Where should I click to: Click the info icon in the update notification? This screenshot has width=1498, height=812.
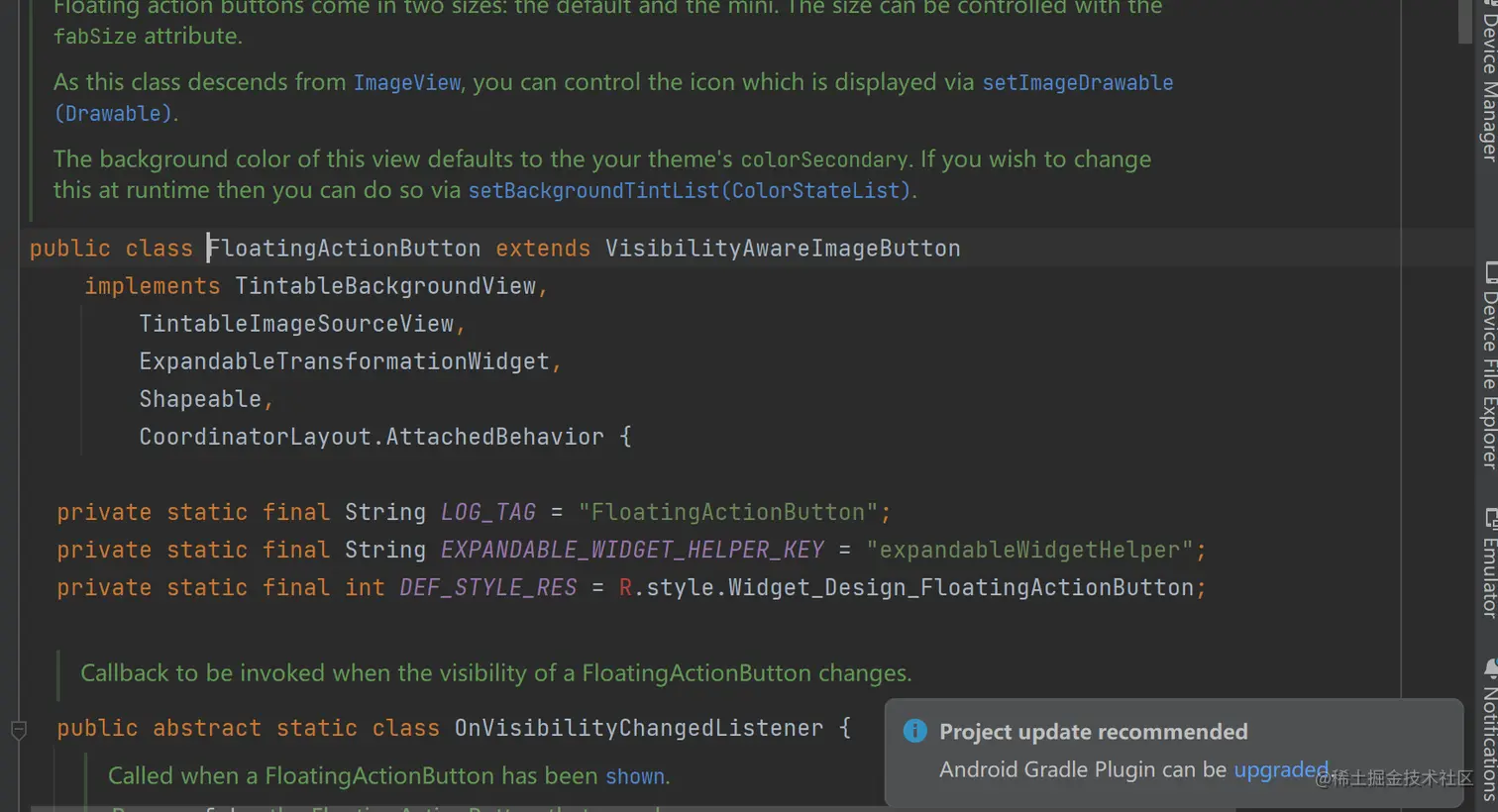(915, 731)
